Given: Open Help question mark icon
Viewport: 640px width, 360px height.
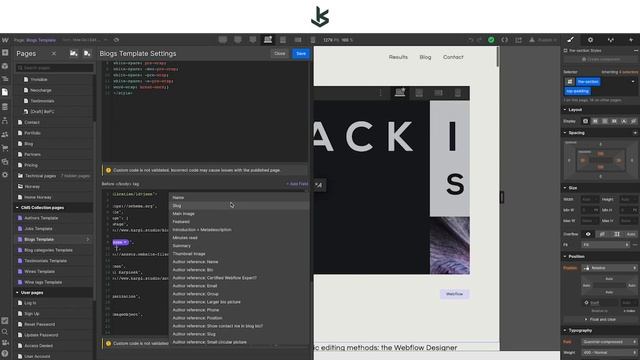Looking at the screenshot, I should (x=5, y=353).
